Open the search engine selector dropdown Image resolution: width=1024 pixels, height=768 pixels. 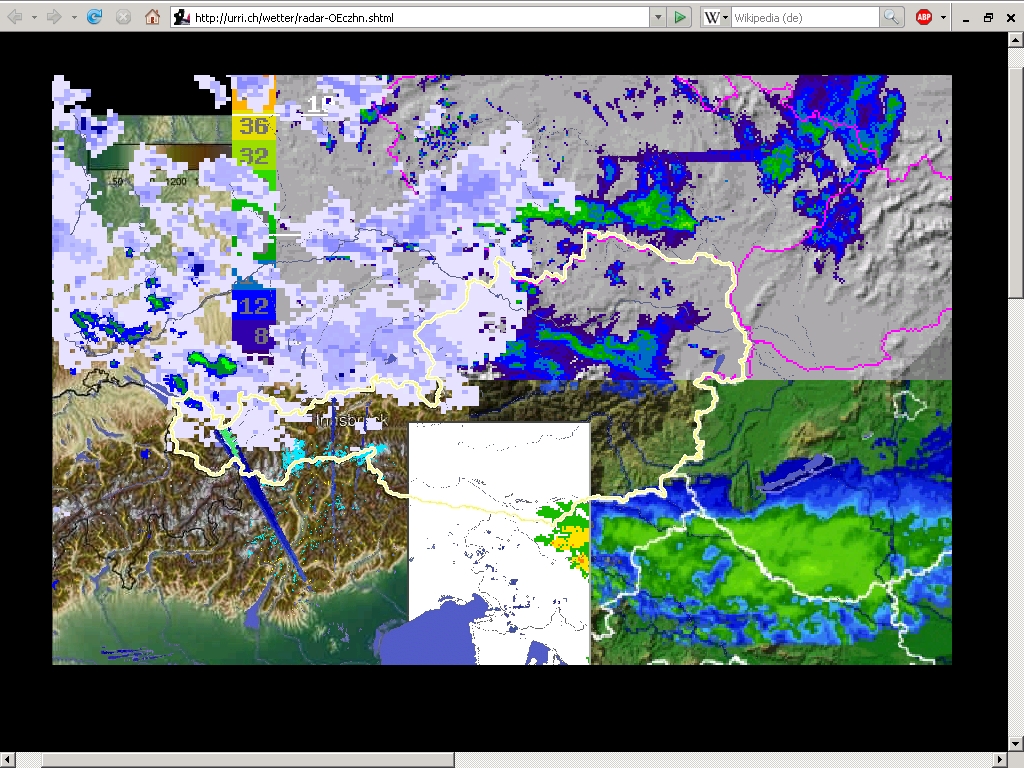[725, 18]
